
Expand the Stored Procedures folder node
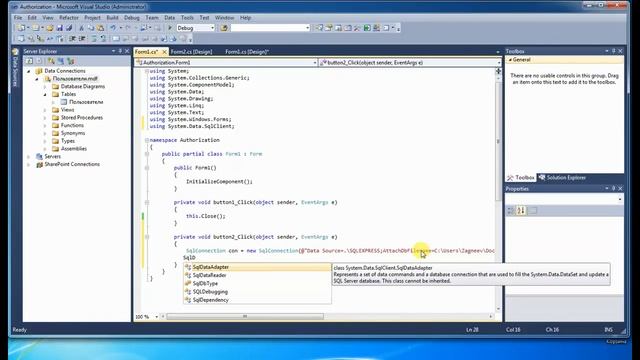(45, 118)
